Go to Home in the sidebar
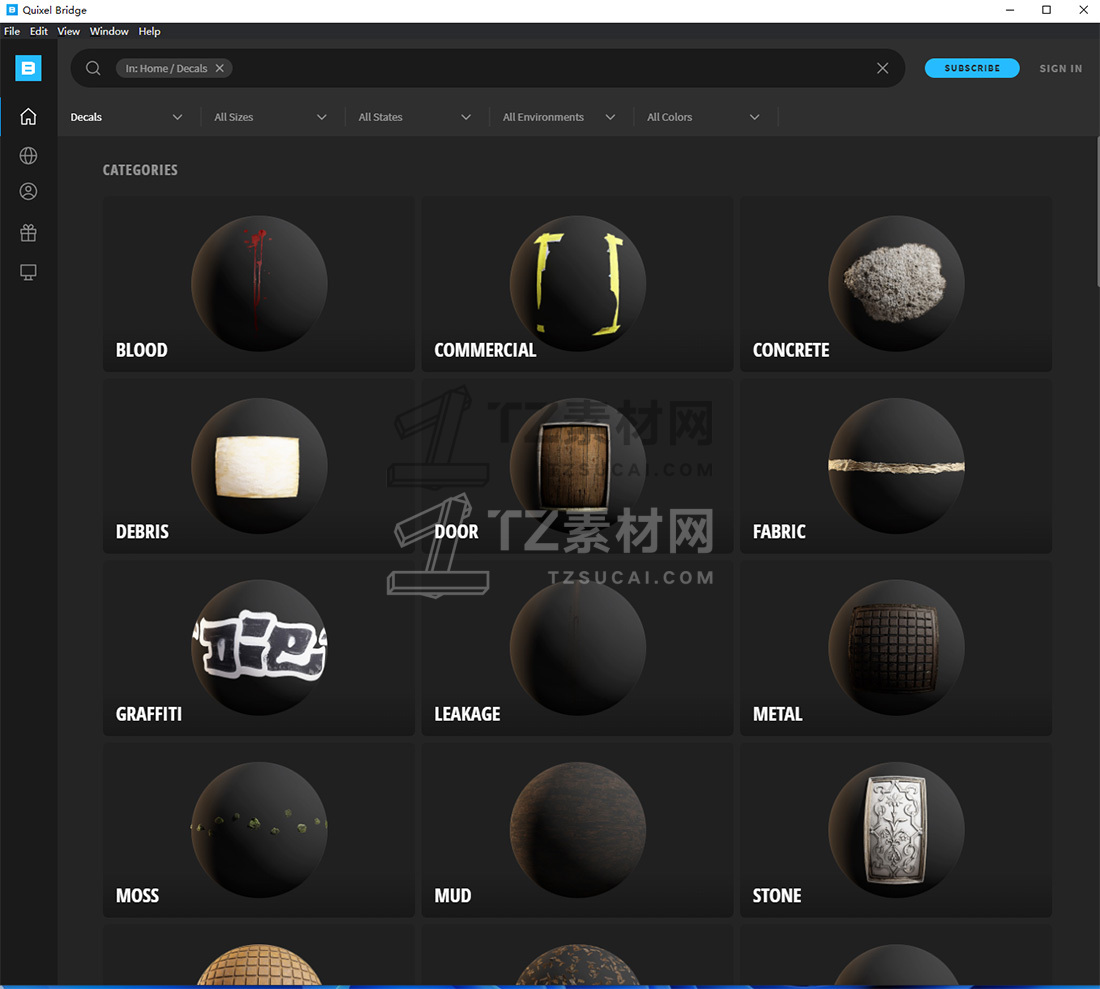Viewport: 1100px width, 989px height. (x=28, y=116)
